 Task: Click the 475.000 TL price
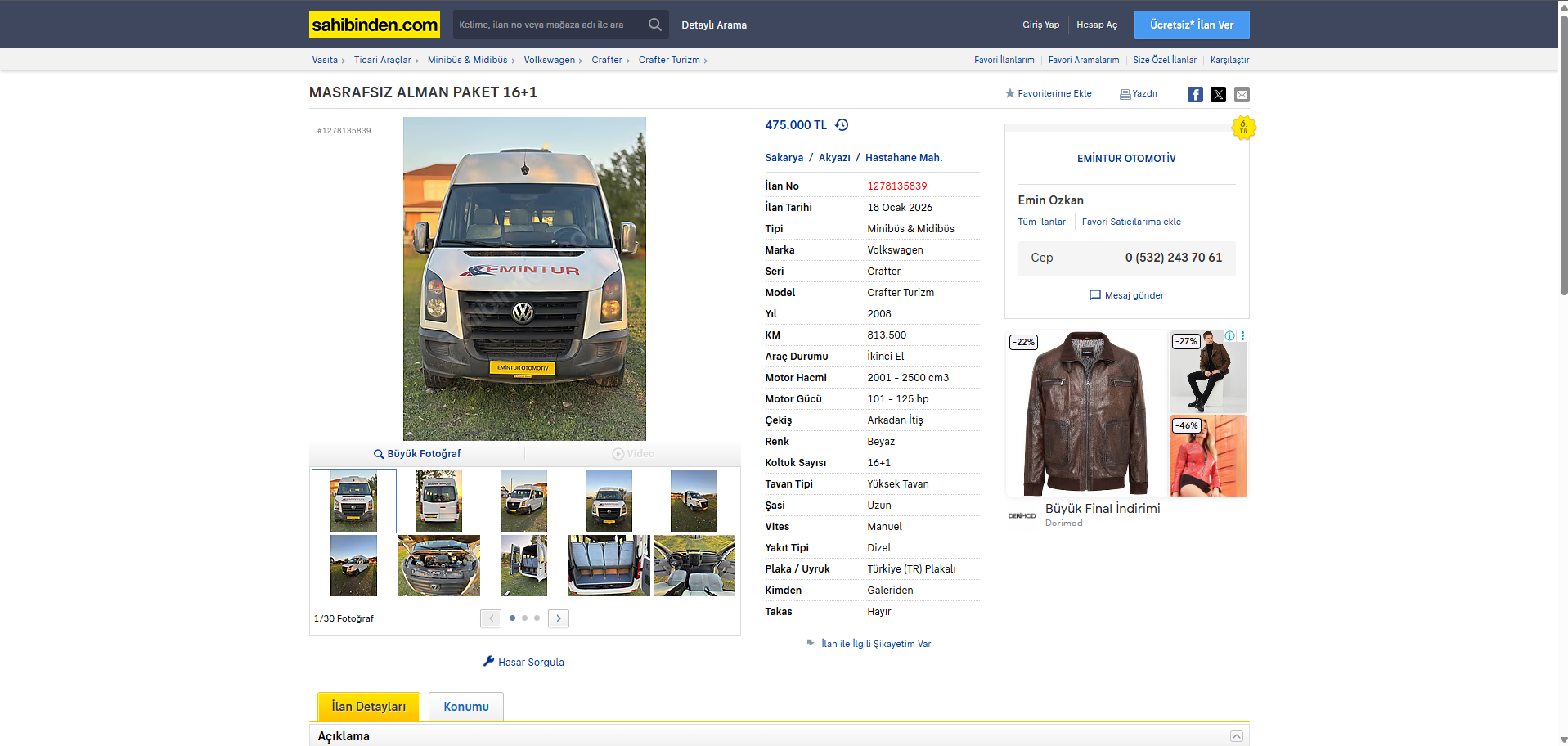coord(796,125)
